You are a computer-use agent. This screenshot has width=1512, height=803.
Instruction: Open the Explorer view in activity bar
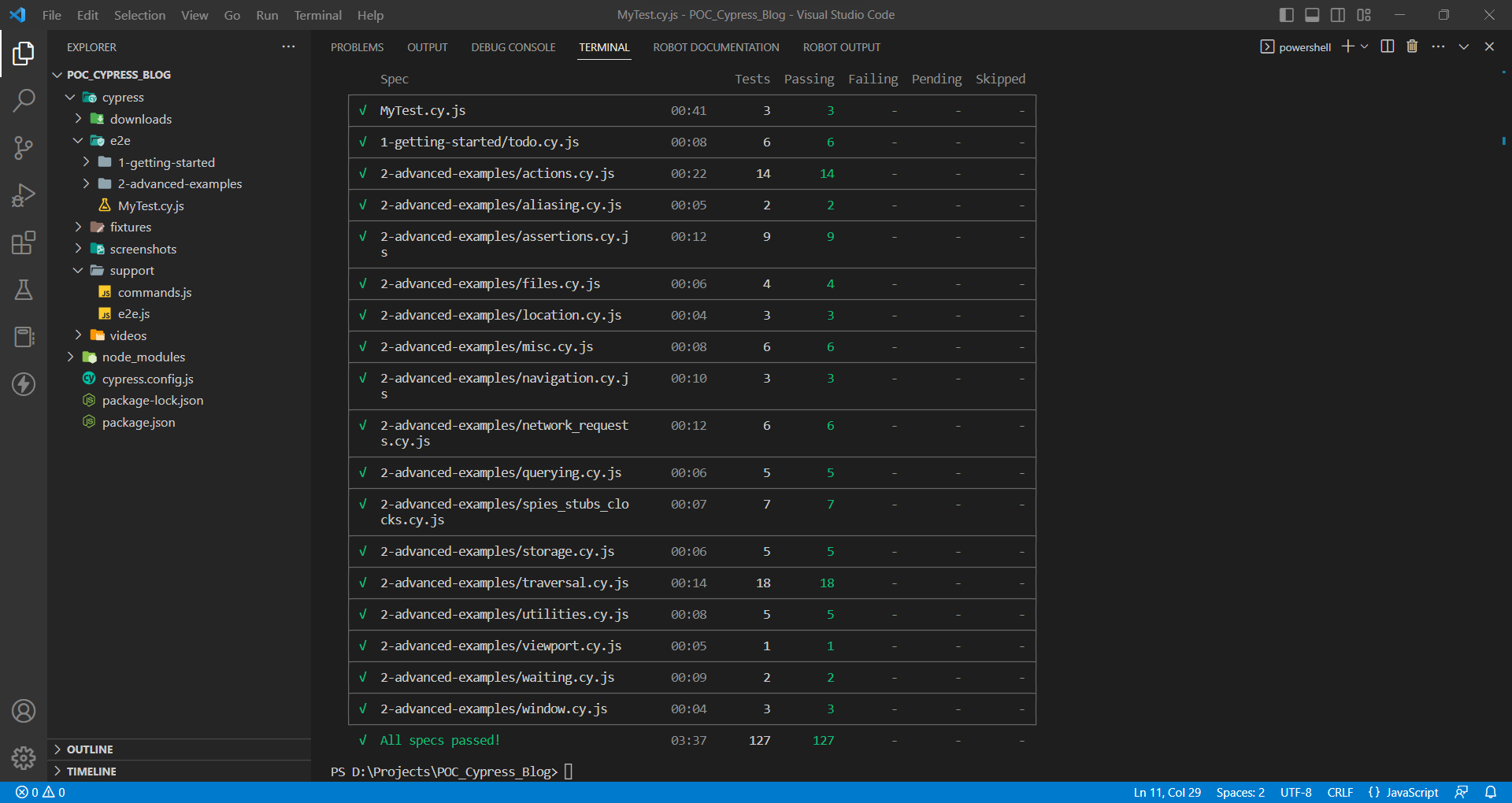24,54
